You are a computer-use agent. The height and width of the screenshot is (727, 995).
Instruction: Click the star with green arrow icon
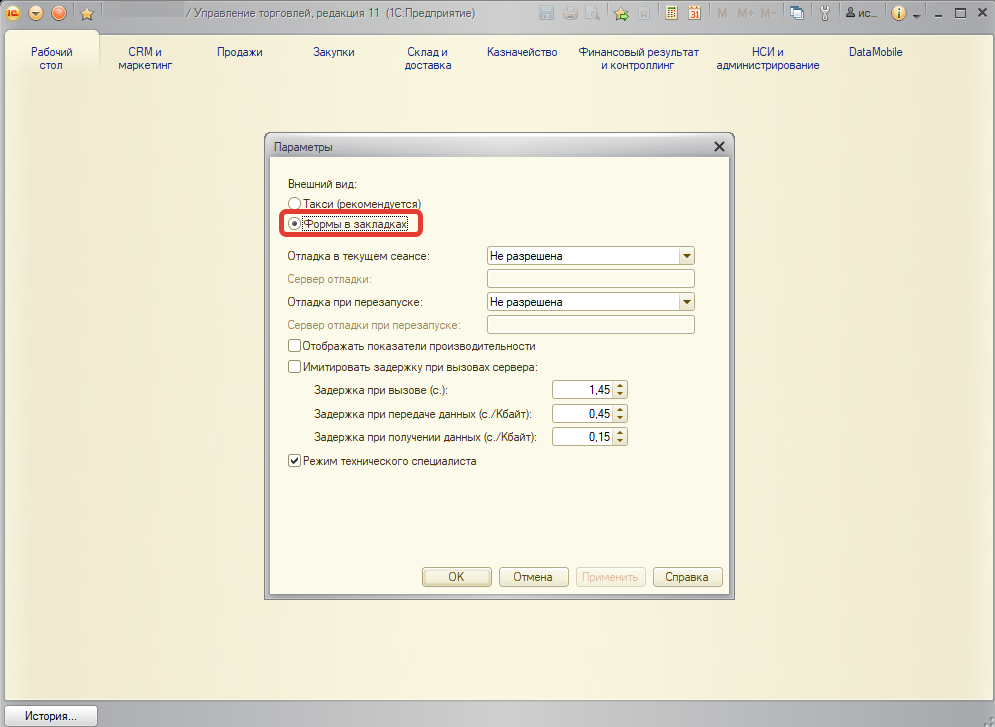pos(621,13)
